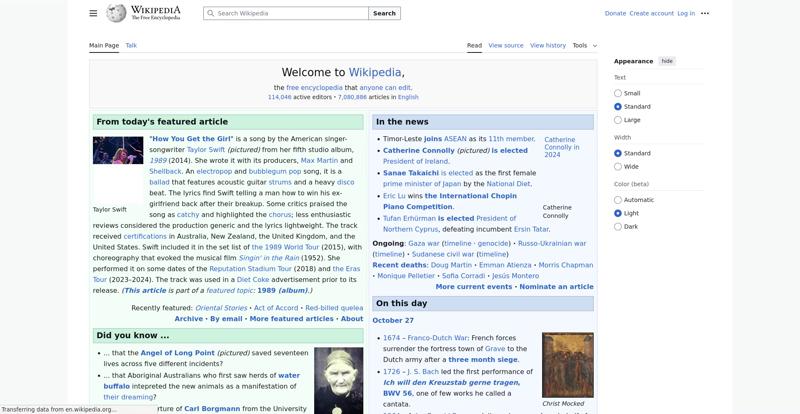Hide the Appearance panel
800x414 pixels.
point(667,61)
